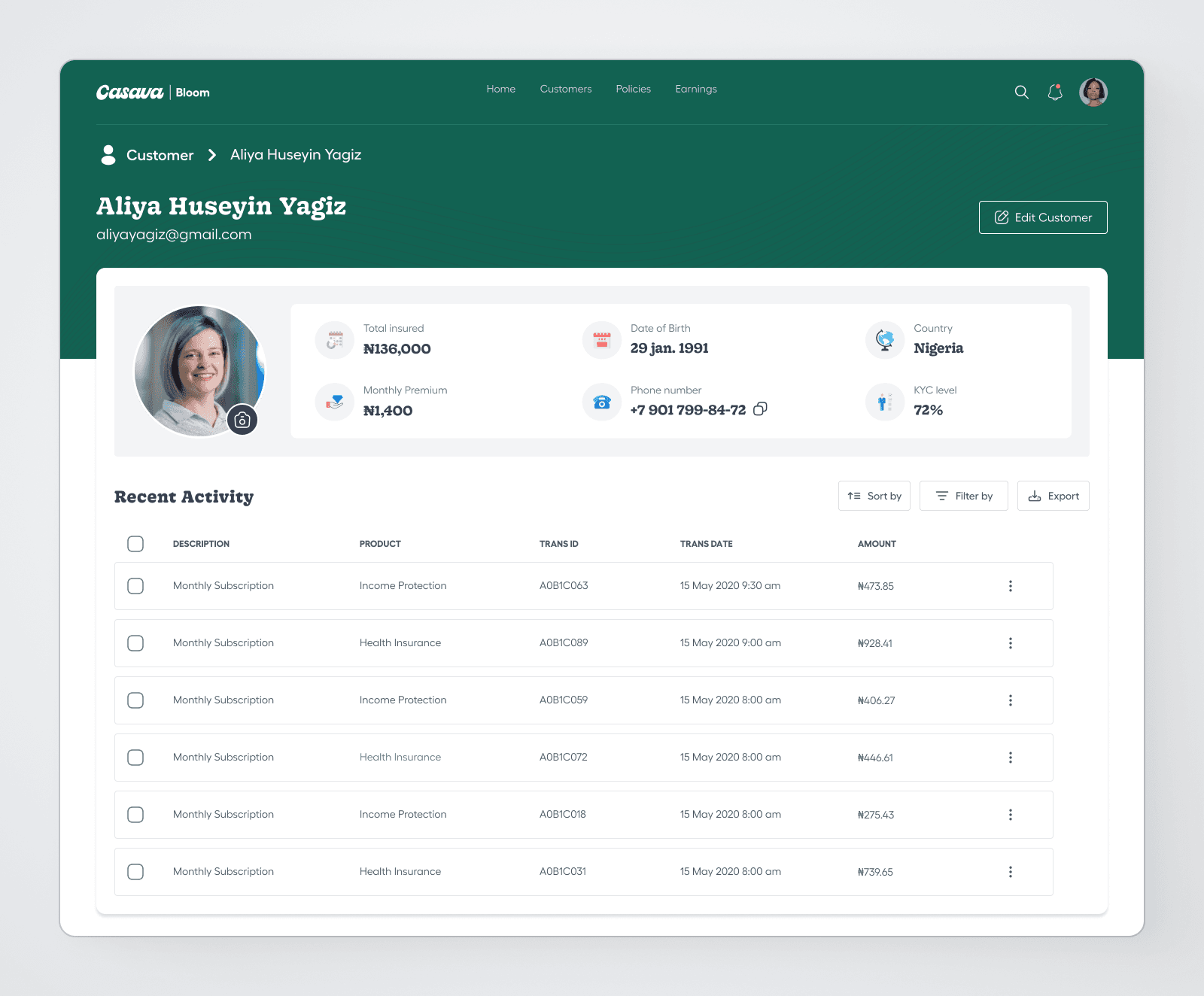Open the Sort by dropdown

click(874, 496)
